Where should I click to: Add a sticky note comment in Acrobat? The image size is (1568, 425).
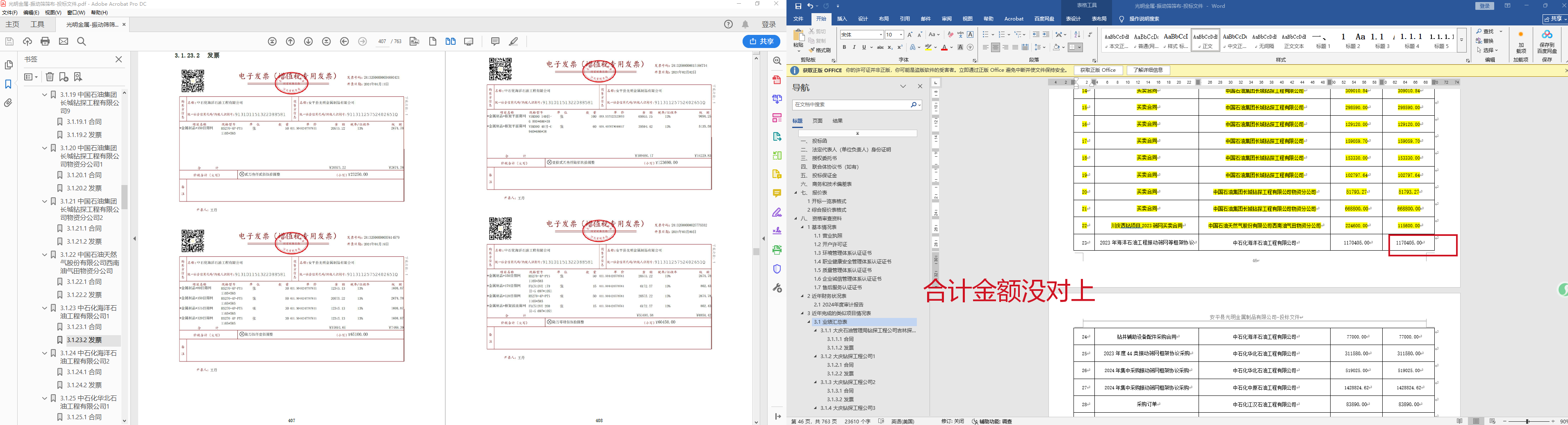[x=495, y=41]
